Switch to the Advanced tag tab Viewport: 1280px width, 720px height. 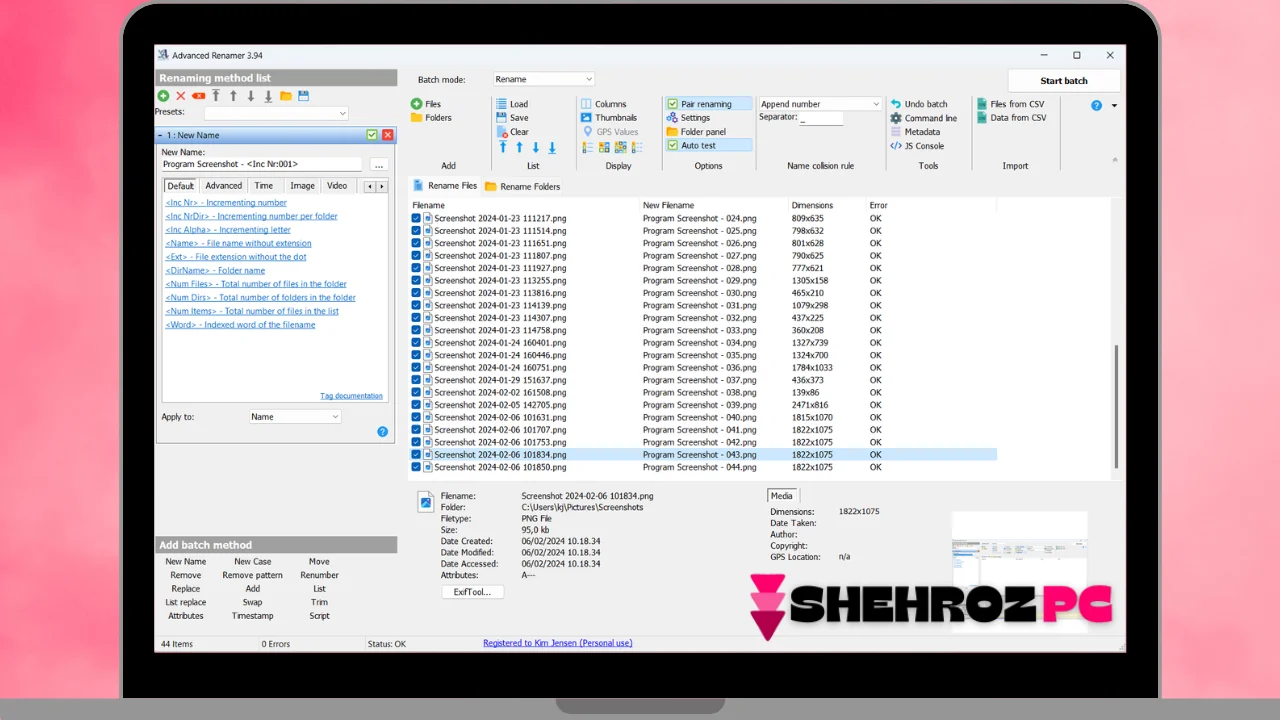pos(224,186)
